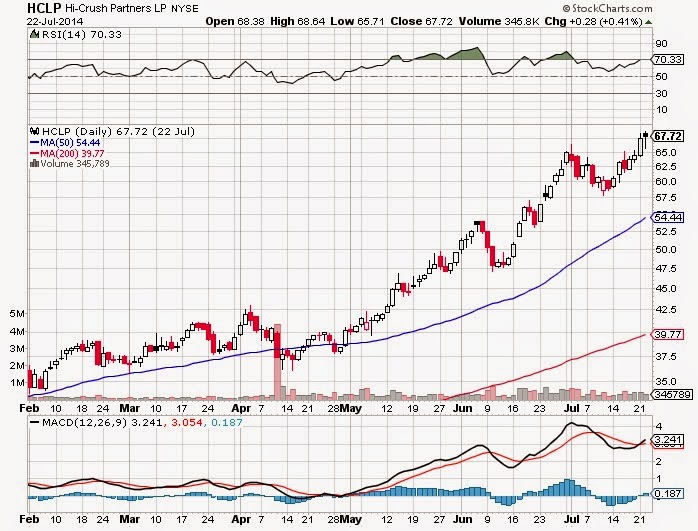Click the red MA(200) line swatch
The height and width of the screenshot is (531, 698).
(x=34, y=154)
